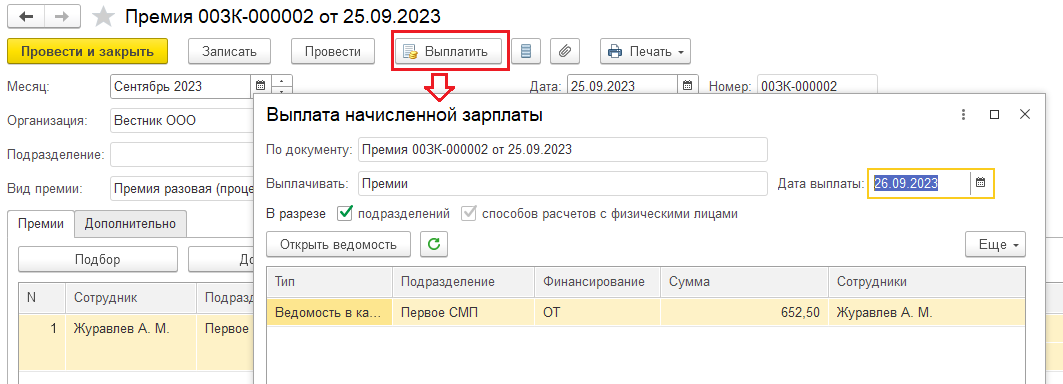The image size is (1063, 384).
Task: Toggle способов расчетов с физическими лицами checkbox
Action: coord(468,214)
